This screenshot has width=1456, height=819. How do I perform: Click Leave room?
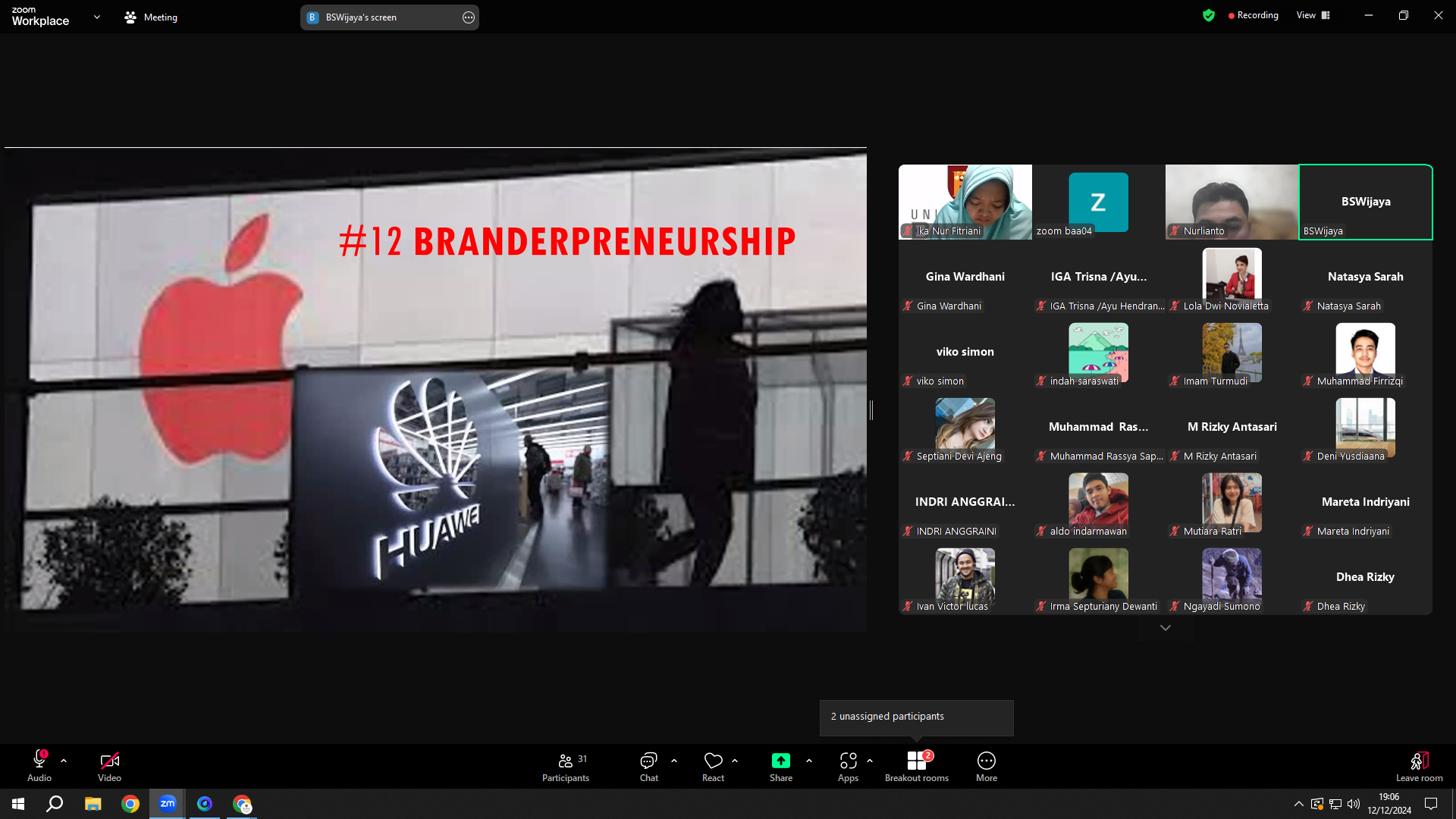pyautogui.click(x=1420, y=766)
